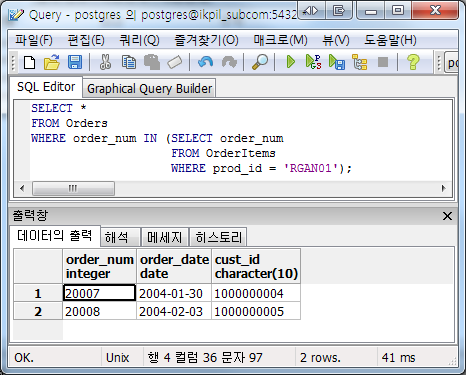Screen dimensions: 466x375
Task: Execute query and save results to file
Action: [x=337, y=62]
